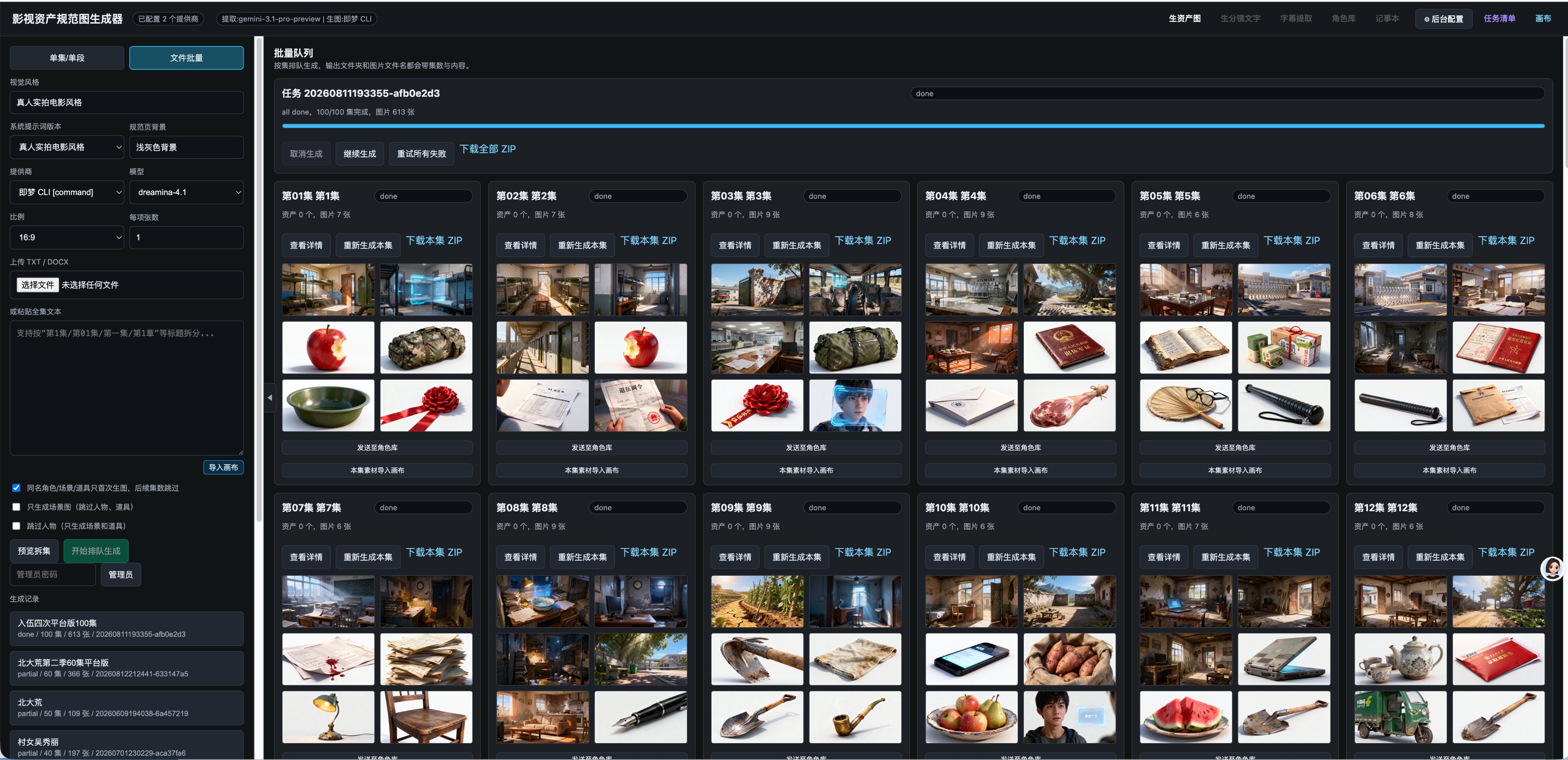Select the smartphone thumbnail in 第10集
Screen dimensions: 1568x760
coord(972,659)
